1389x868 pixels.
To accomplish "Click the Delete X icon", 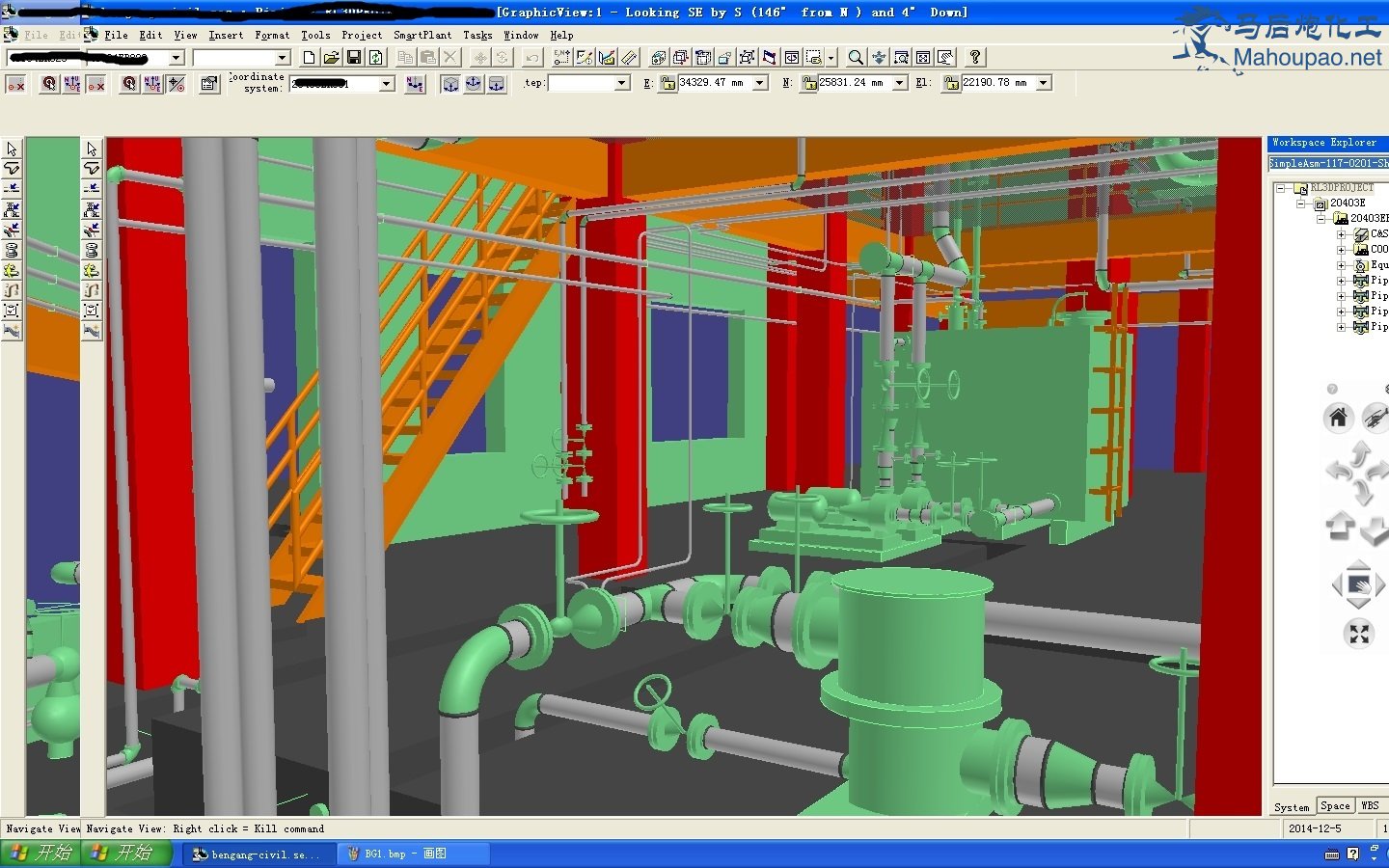I will 450,58.
